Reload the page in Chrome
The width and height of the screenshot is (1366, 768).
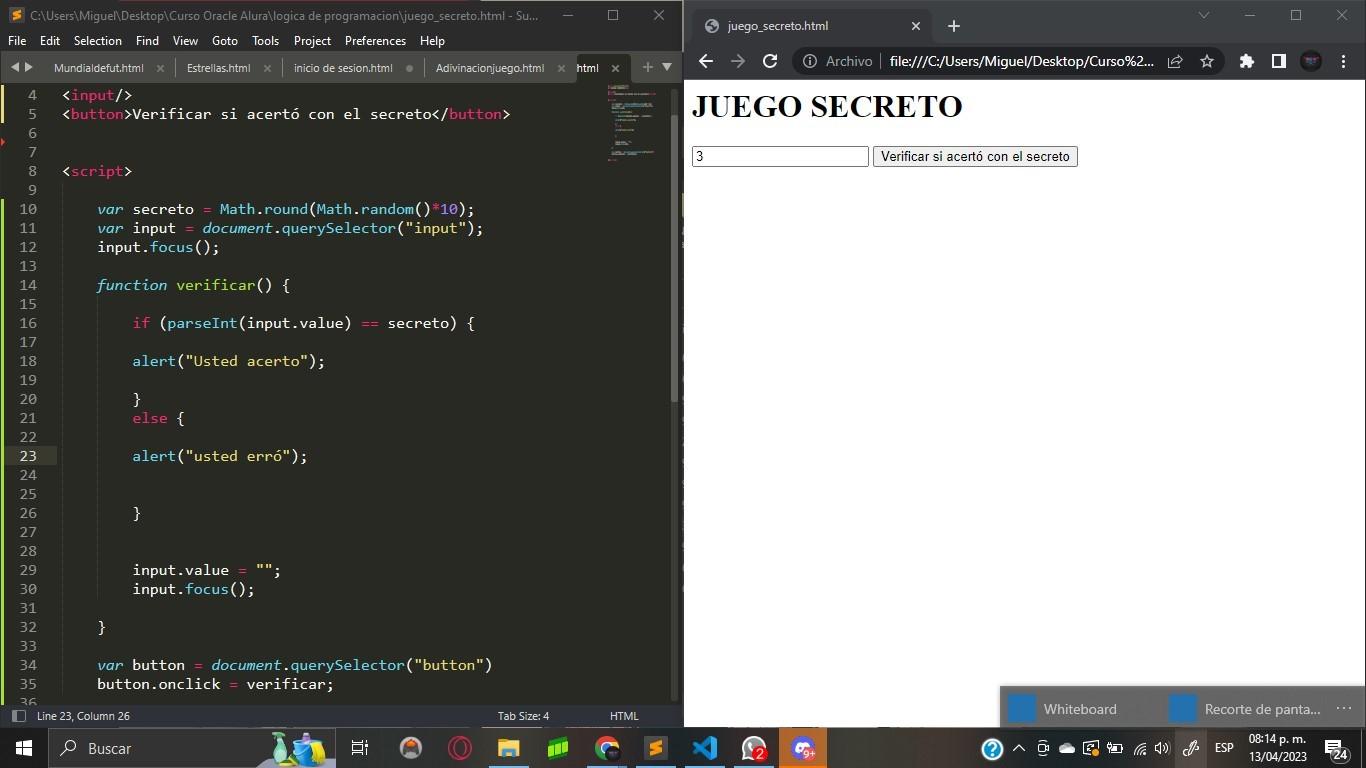(770, 61)
